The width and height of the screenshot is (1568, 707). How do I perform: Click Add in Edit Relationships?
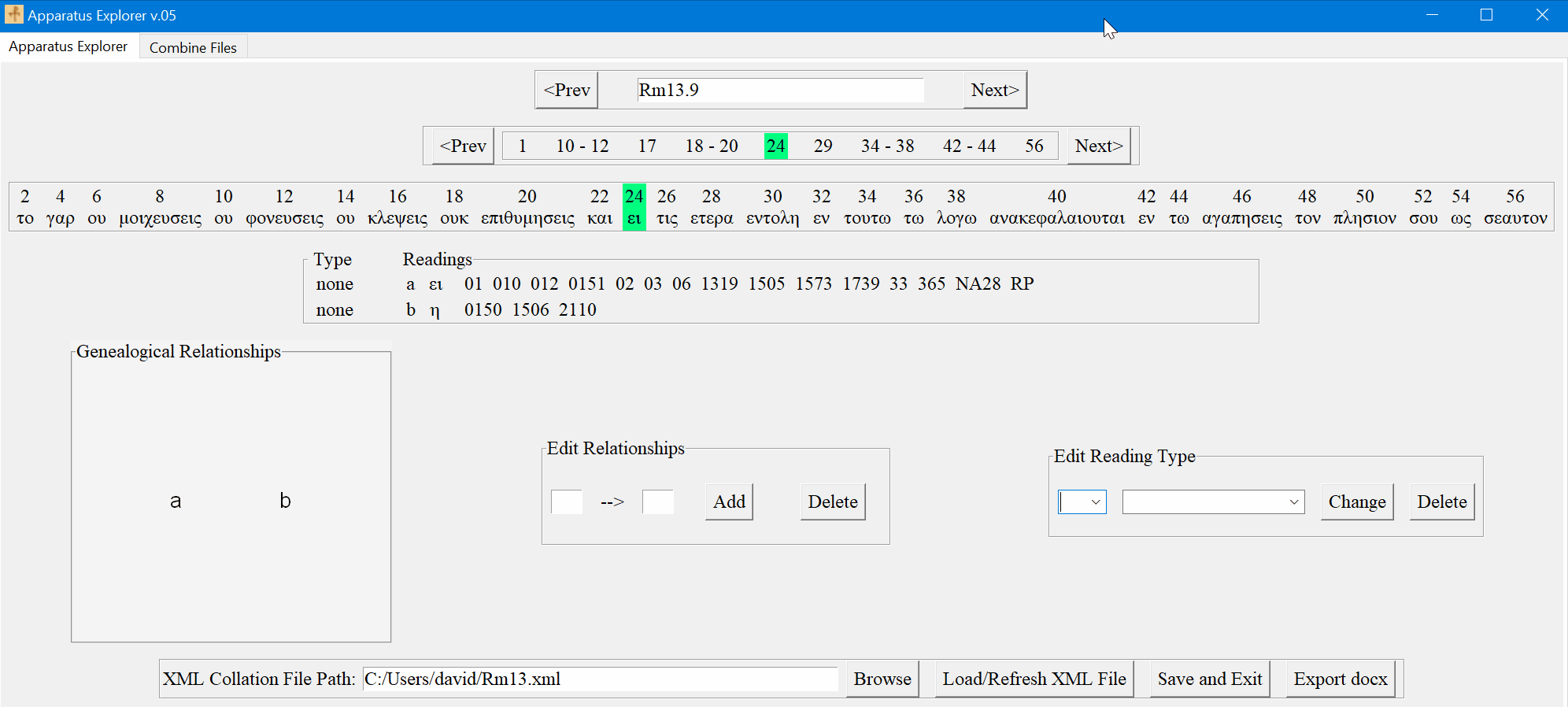[729, 502]
